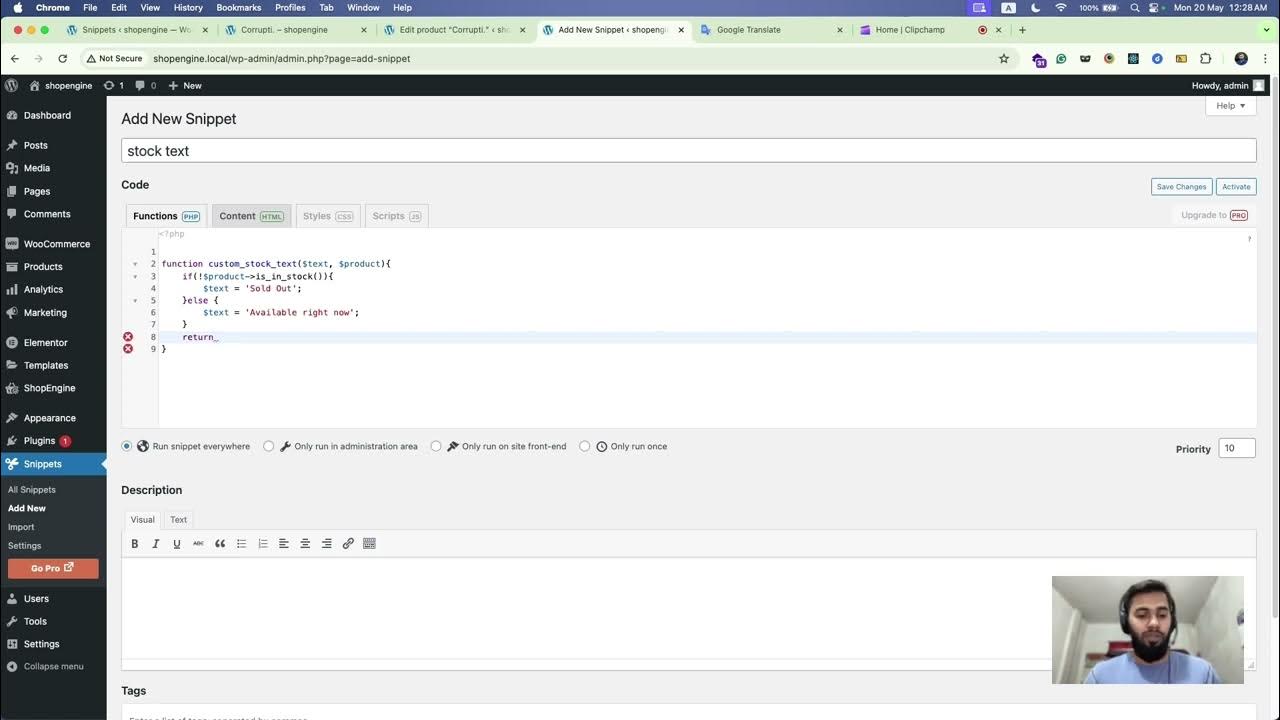
Task: Collapse the code fold arrow on line 2
Action: pos(135,263)
